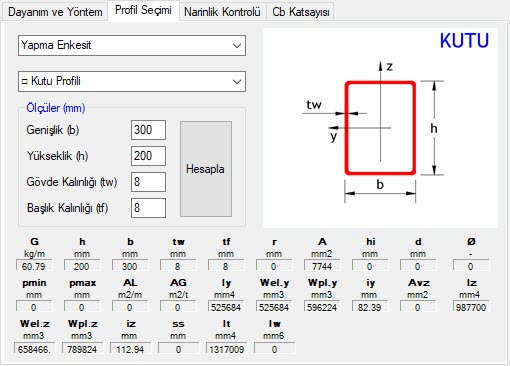510x366 pixels.
Task: Select the Iz value 987700
Action: pos(471,307)
